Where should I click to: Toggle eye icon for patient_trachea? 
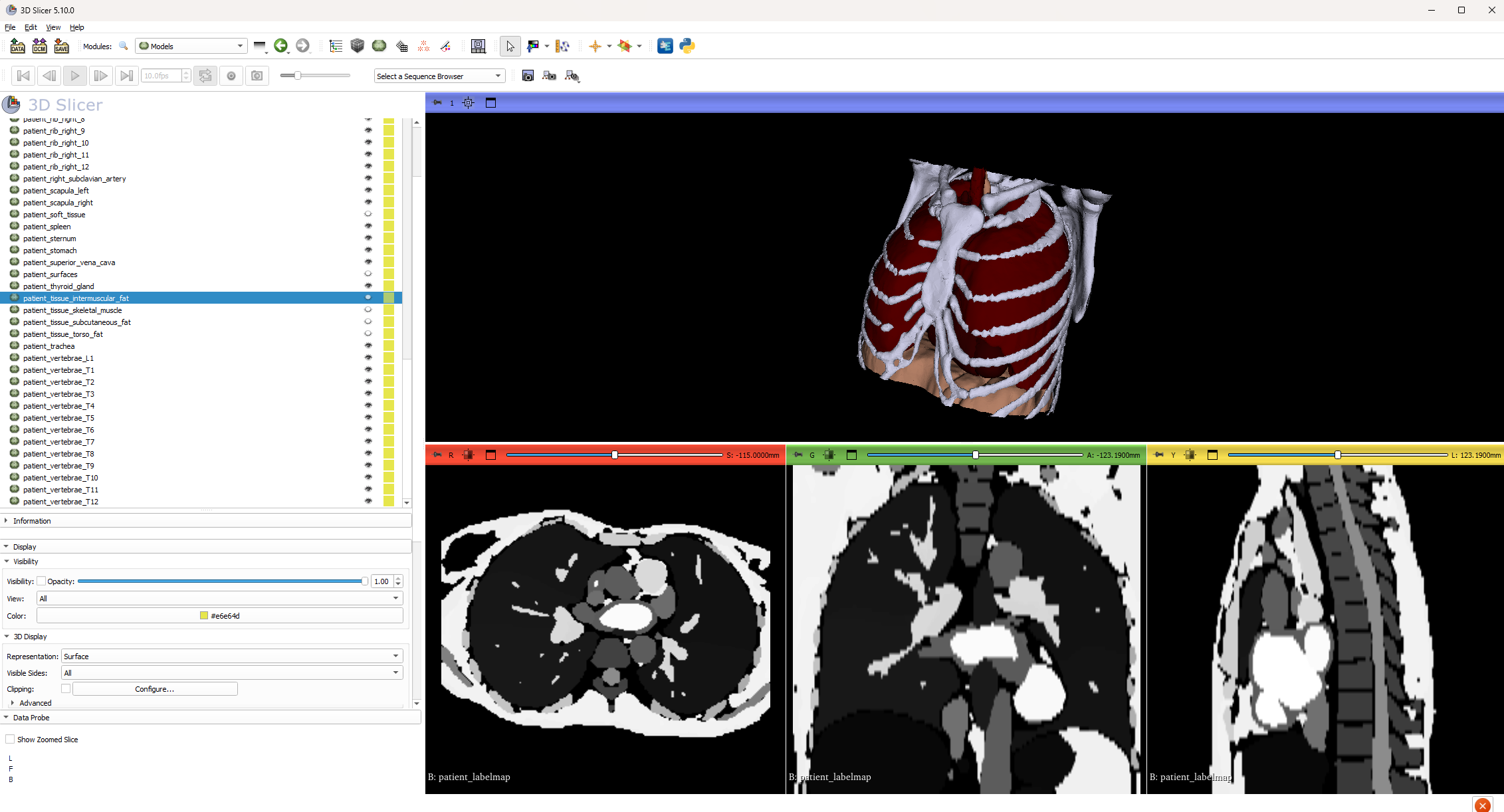368,346
